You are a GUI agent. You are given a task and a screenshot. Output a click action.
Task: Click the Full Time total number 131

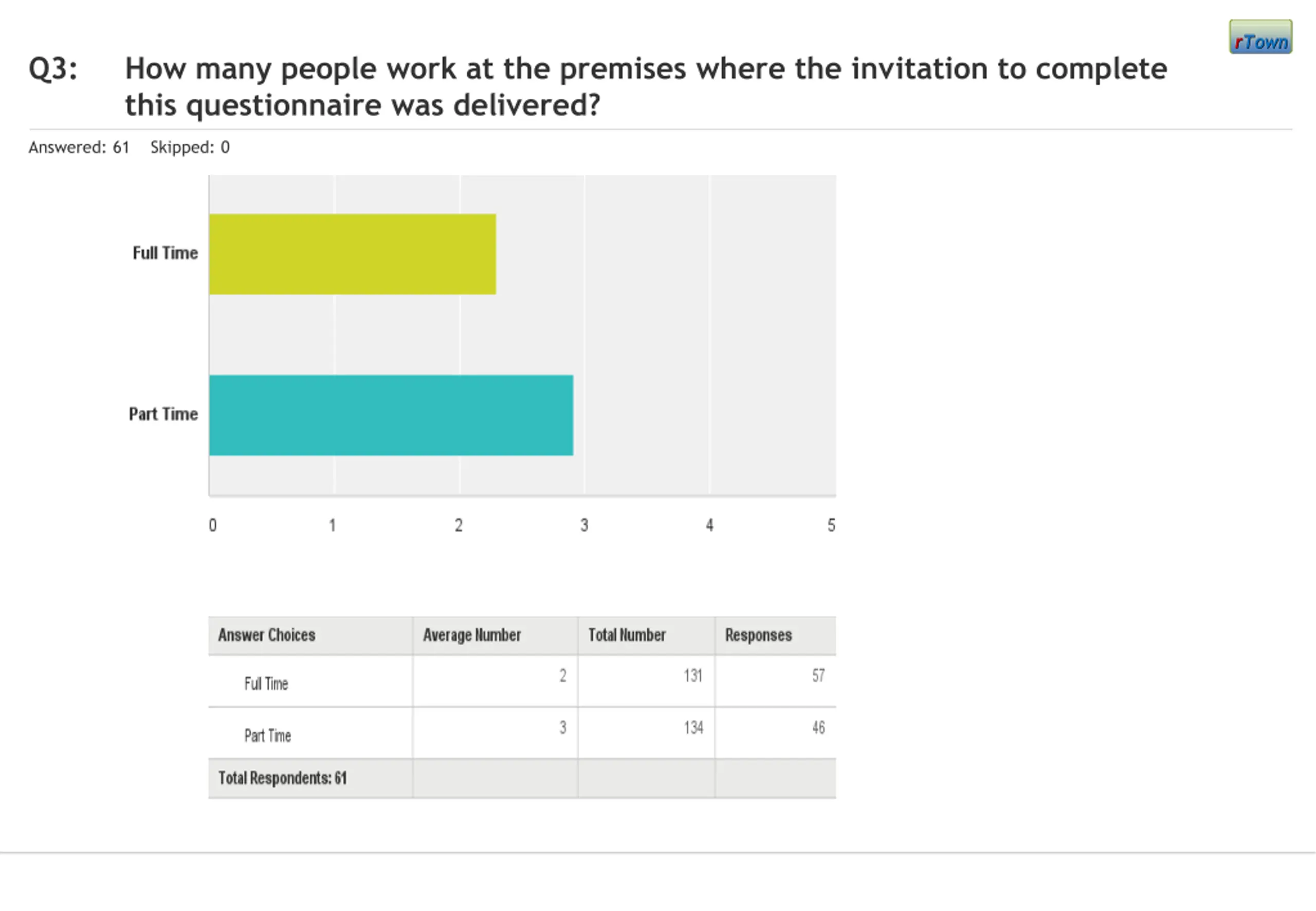693,676
